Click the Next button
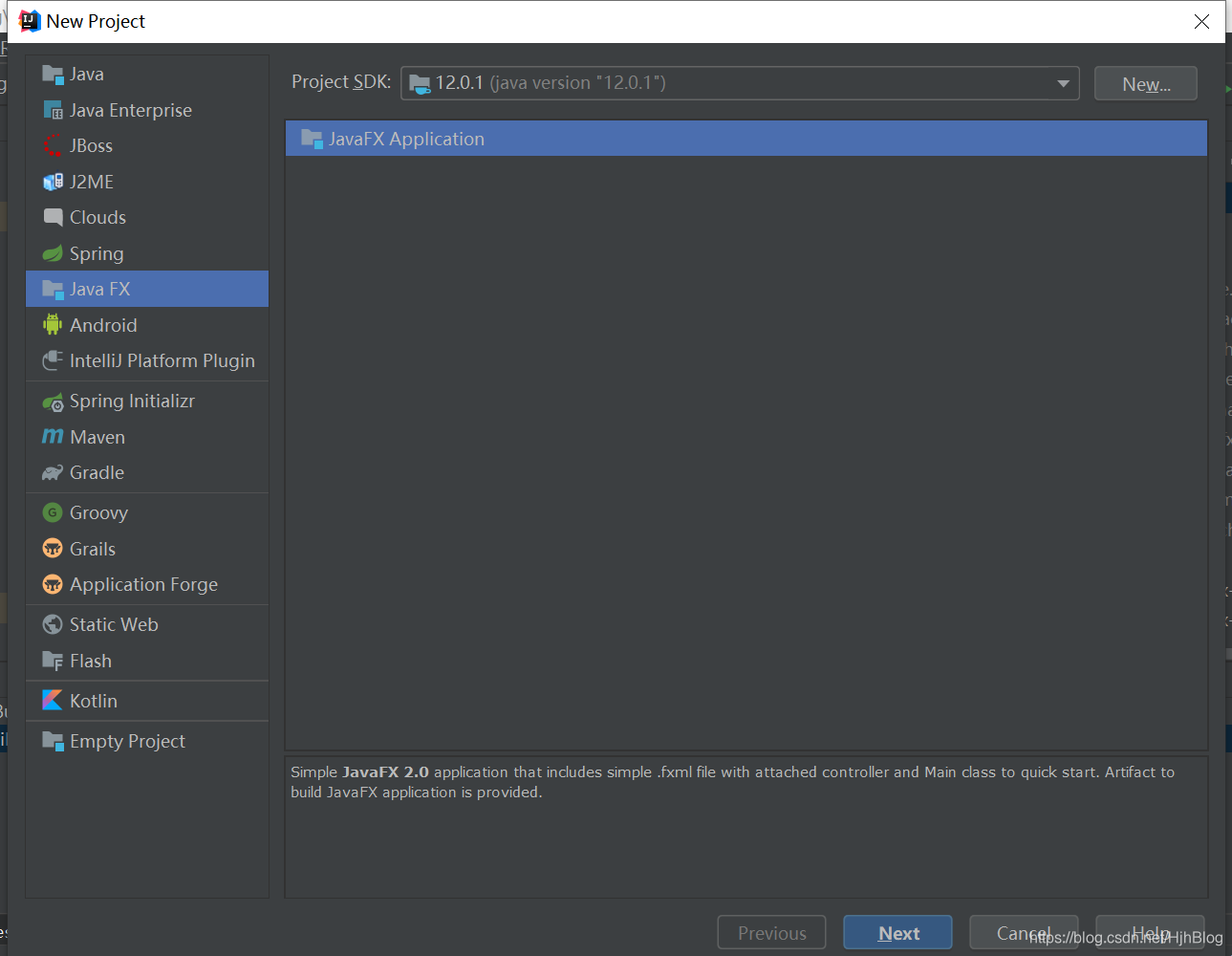 897,933
